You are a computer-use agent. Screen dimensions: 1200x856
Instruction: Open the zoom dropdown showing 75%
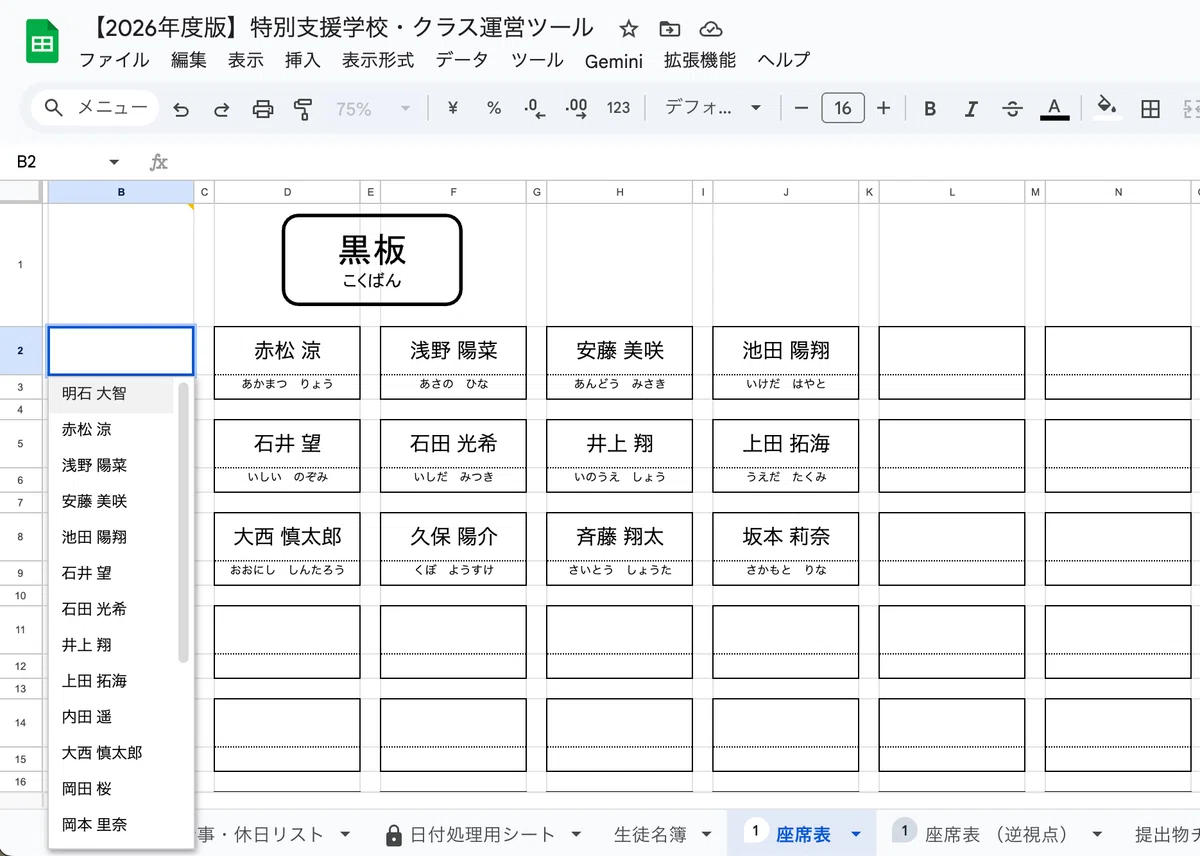(373, 109)
